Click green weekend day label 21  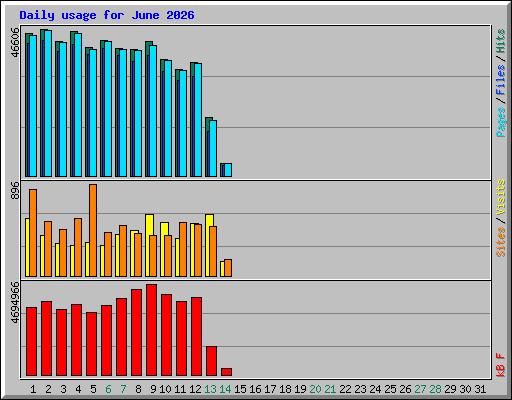pyautogui.click(x=330, y=389)
